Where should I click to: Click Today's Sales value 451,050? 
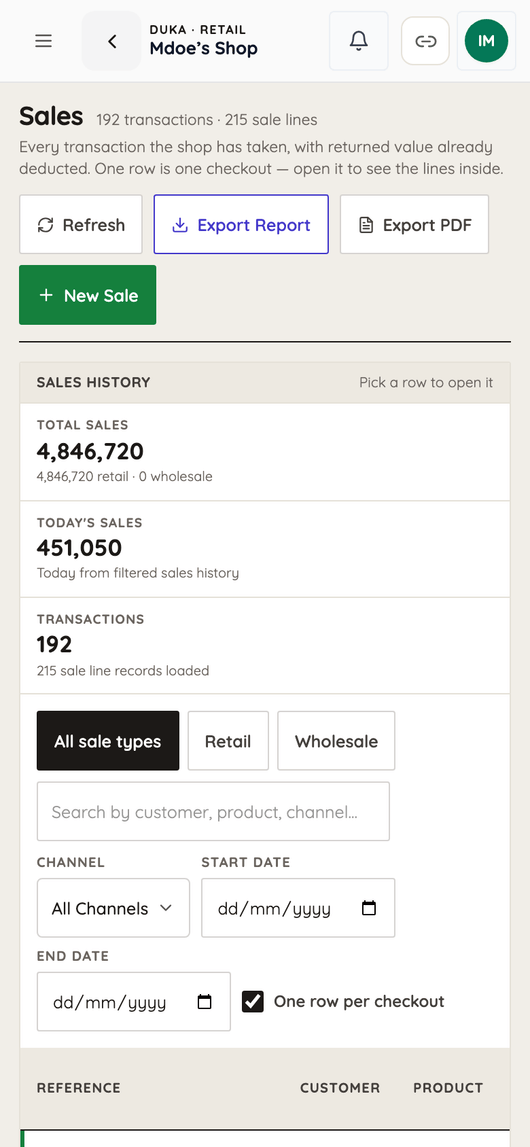79,548
